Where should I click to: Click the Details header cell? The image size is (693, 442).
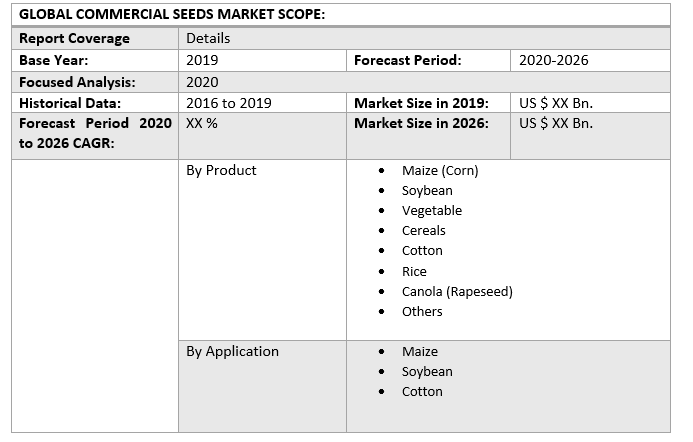tap(208, 38)
